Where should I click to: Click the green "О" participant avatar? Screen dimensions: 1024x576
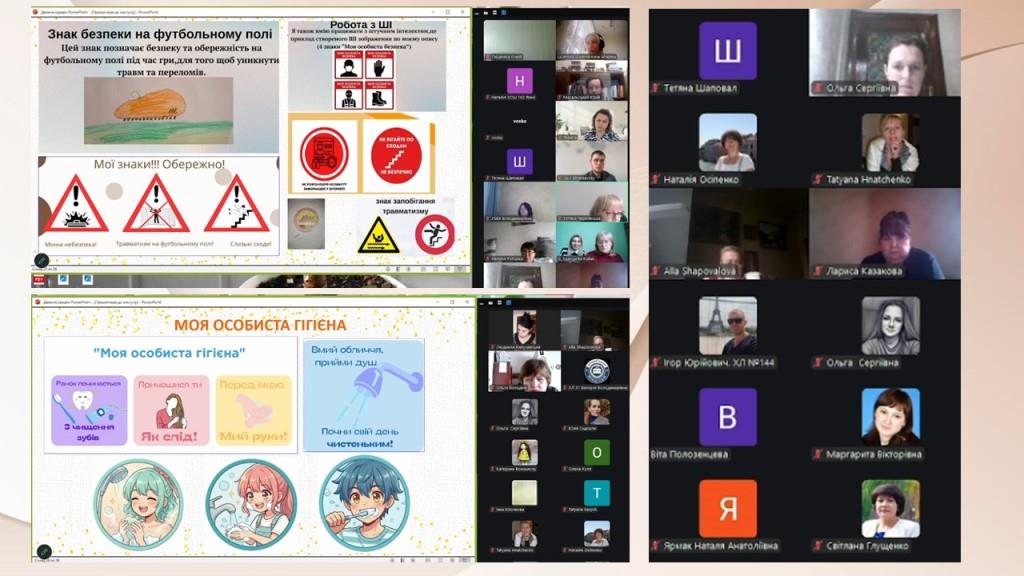597,452
